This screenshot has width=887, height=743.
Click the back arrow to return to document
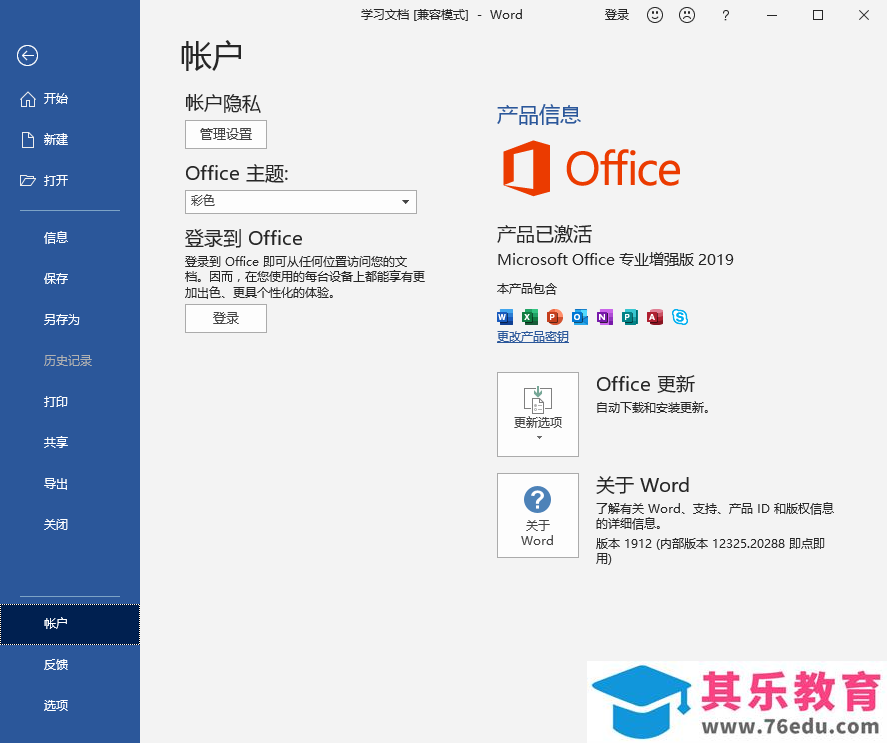click(27, 55)
